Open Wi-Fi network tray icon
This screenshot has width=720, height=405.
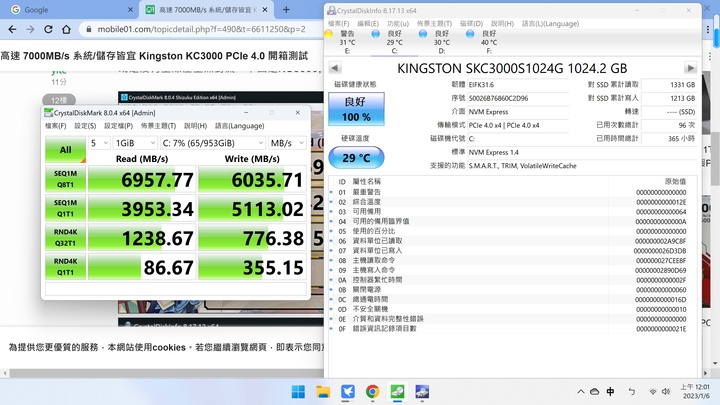(652, 392)
